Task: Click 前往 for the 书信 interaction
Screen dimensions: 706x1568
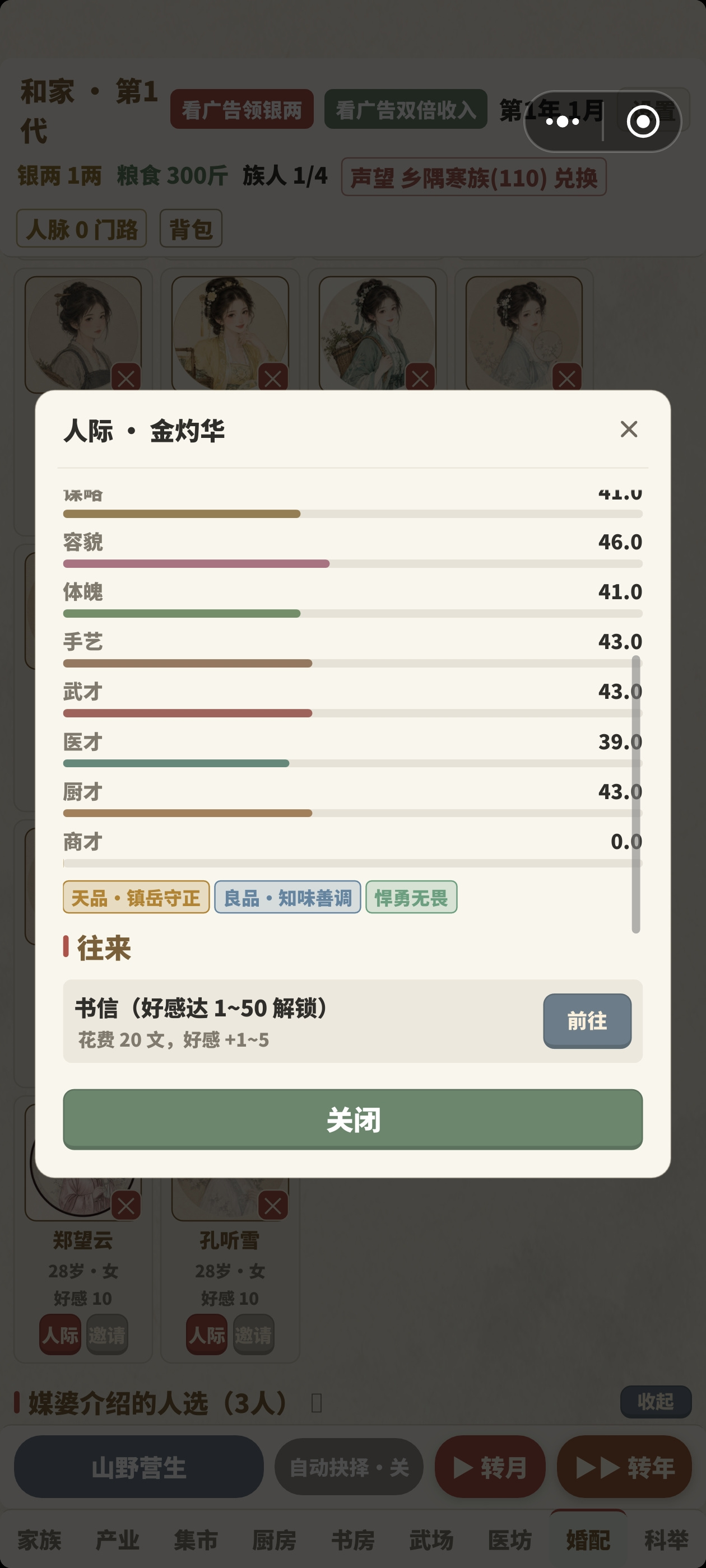Action: click(587, 1021)
